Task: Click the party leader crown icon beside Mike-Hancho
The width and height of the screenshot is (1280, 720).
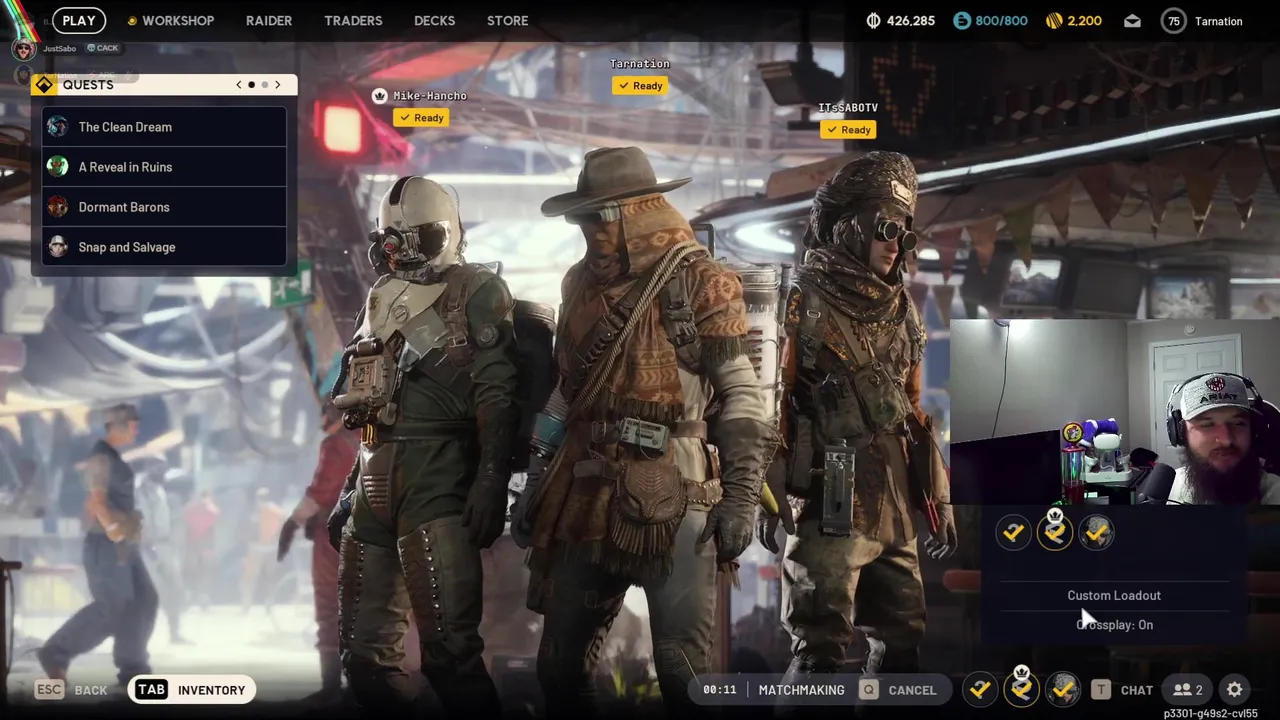Action: click(x=379, y=96)
